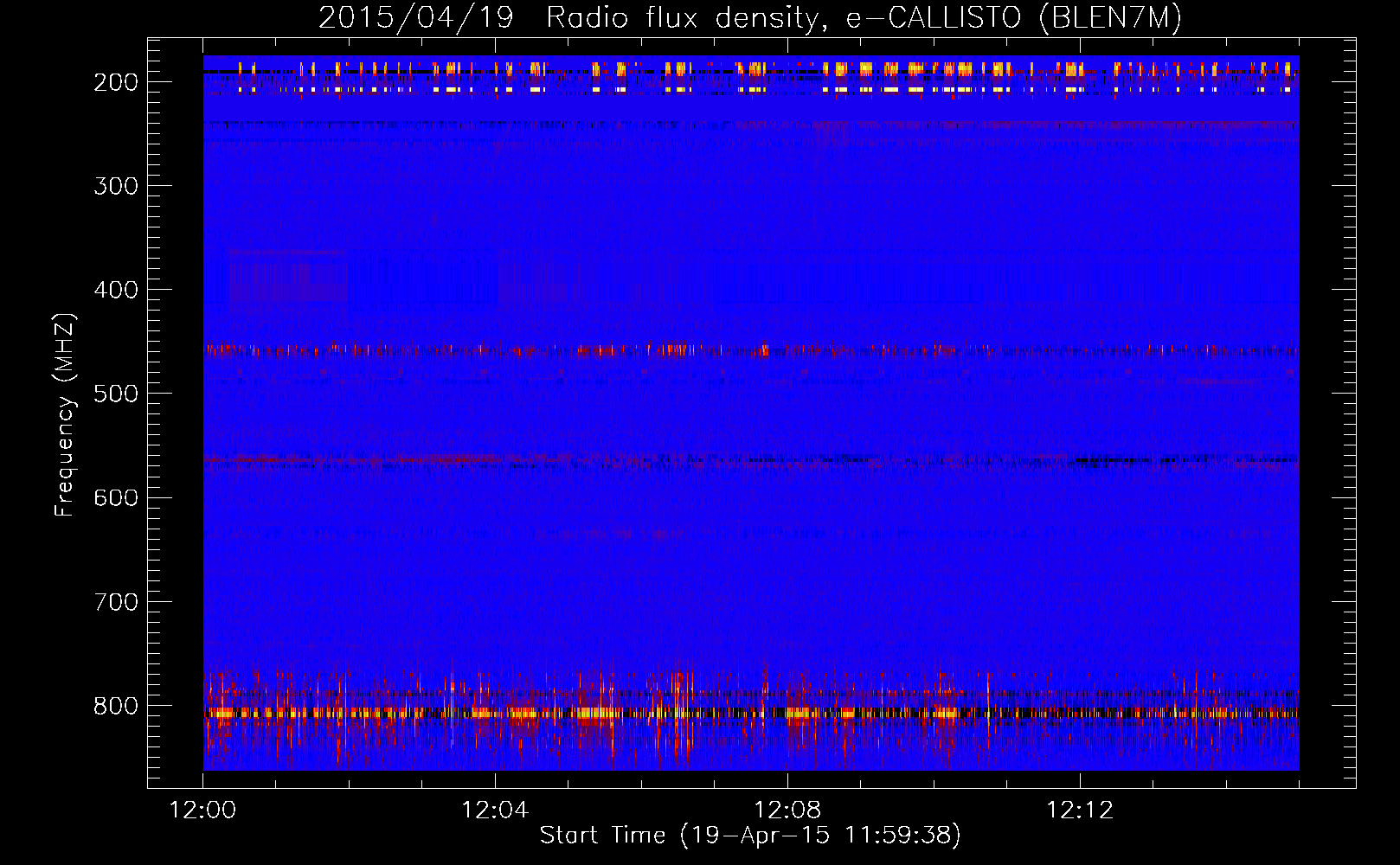Click the 12:04 time tick label

coord(495,810)
